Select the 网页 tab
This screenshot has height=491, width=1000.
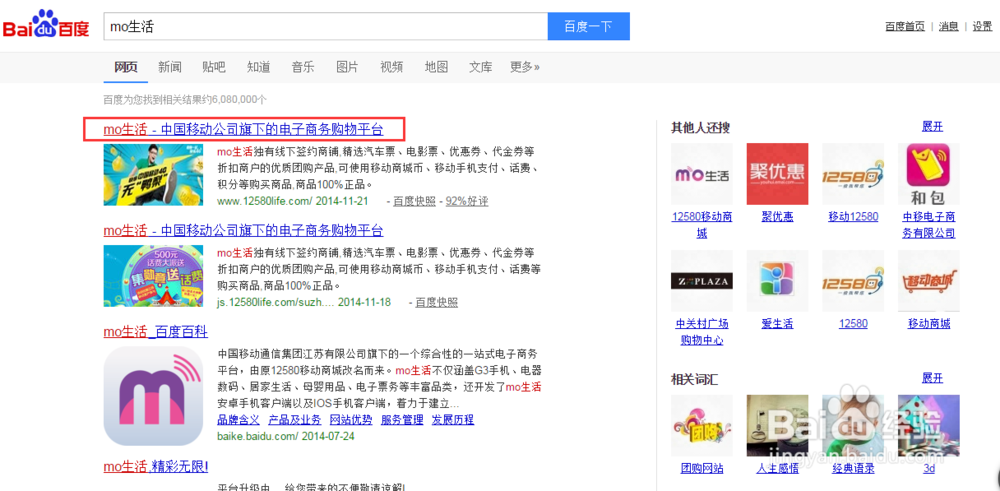(x=126, y=67)
